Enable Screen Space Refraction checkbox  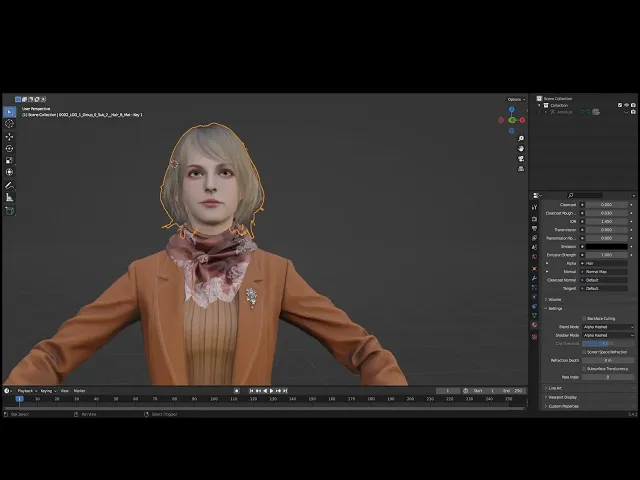pos(584,352)
